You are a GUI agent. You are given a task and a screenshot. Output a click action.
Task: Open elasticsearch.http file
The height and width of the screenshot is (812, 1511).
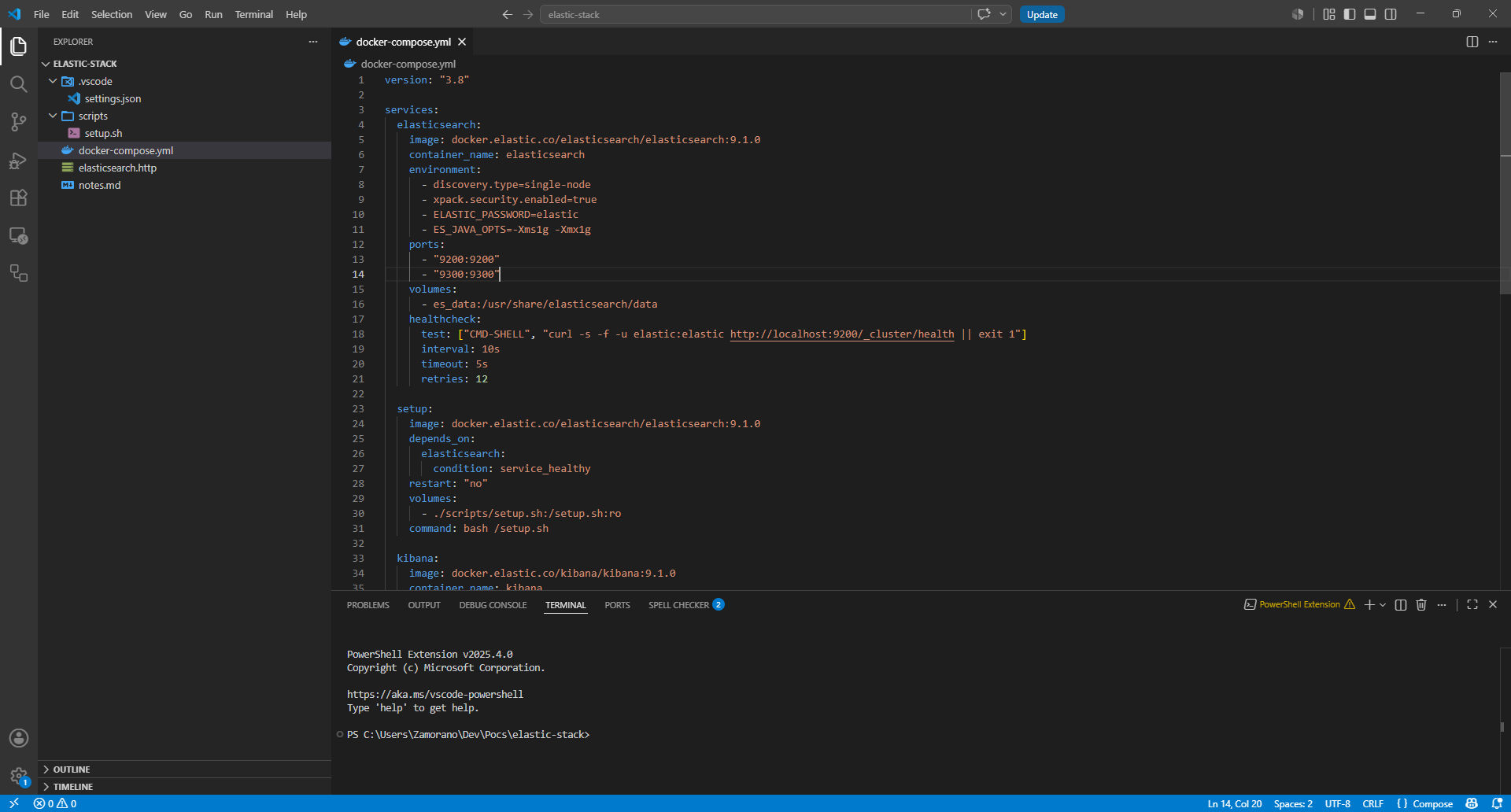[117, 168]
